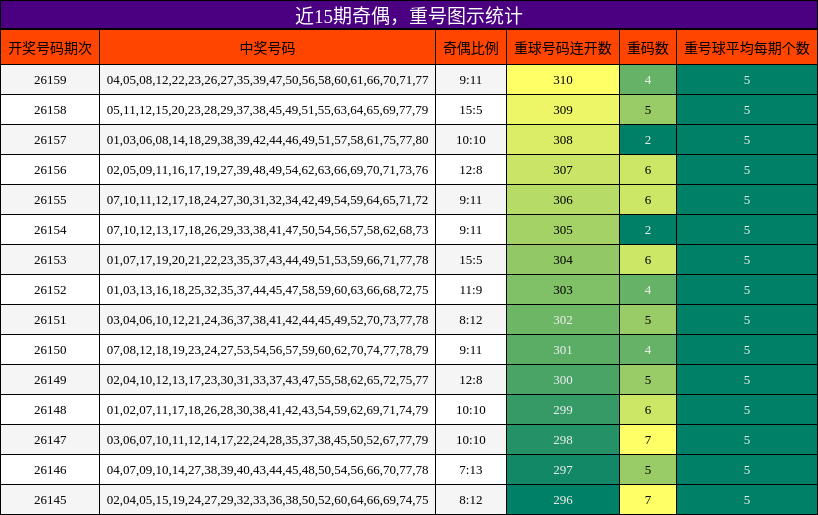
Task: Click the title 近15期奇偶，重号图示统计
Action: pyautogui.click(x=408, y=16)
